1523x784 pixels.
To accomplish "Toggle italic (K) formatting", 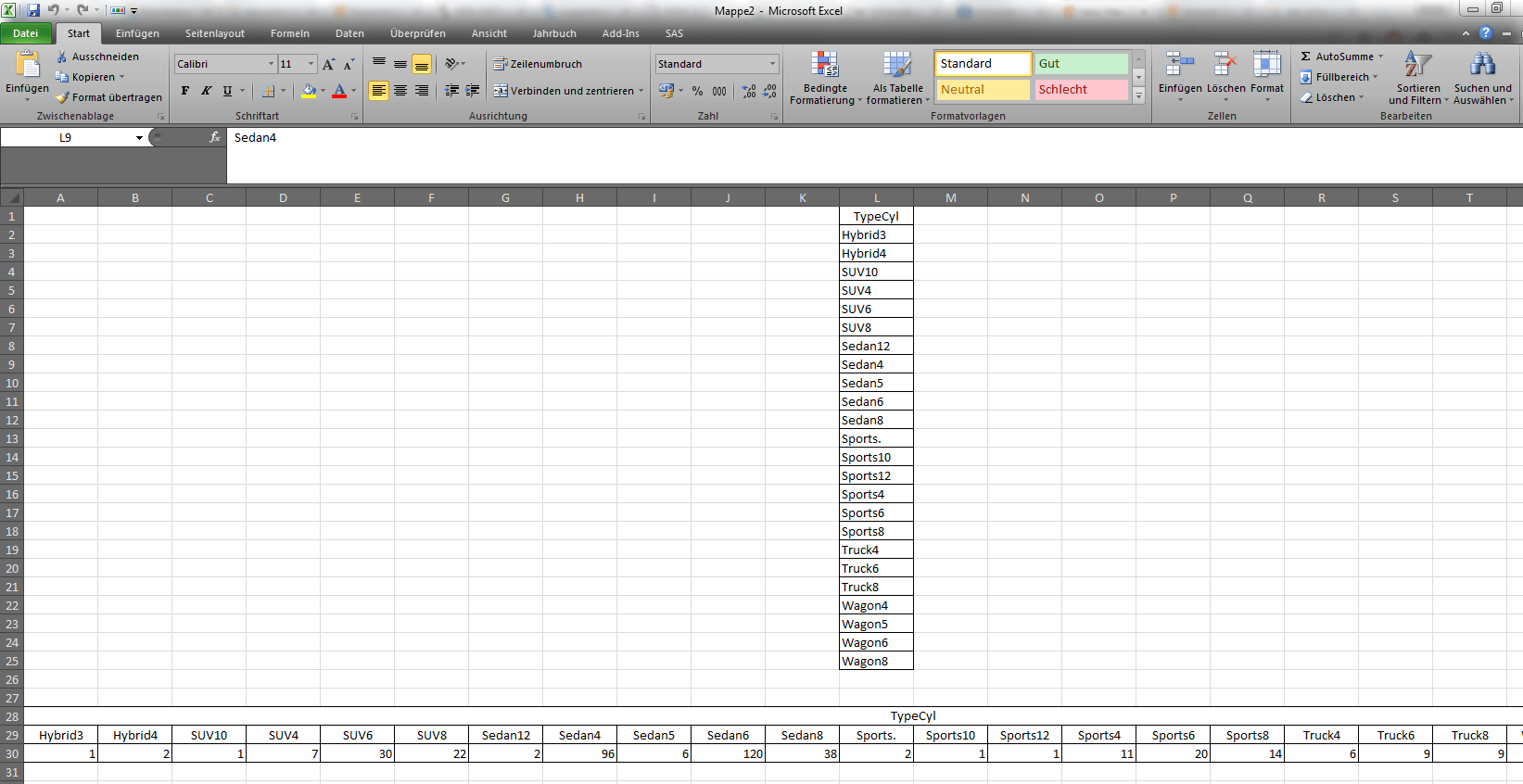I will click(x=206, y=91).
